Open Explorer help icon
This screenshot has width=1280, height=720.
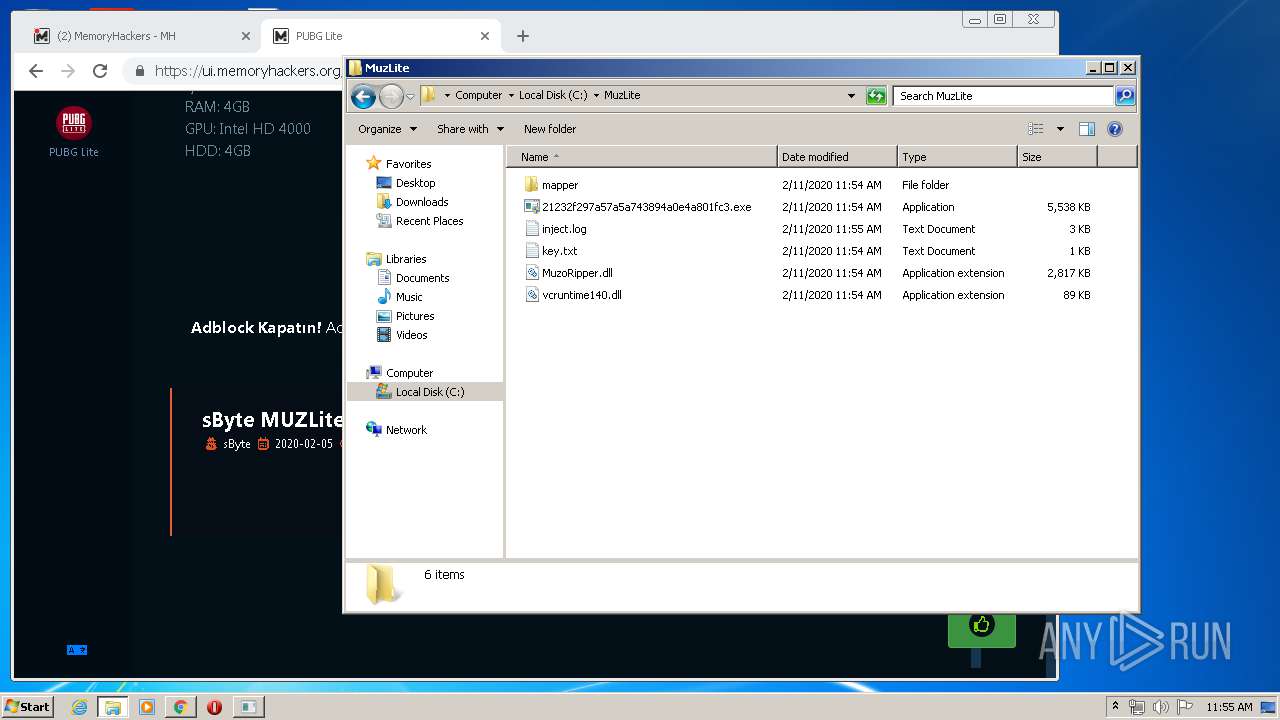(x=1115, y=129)
